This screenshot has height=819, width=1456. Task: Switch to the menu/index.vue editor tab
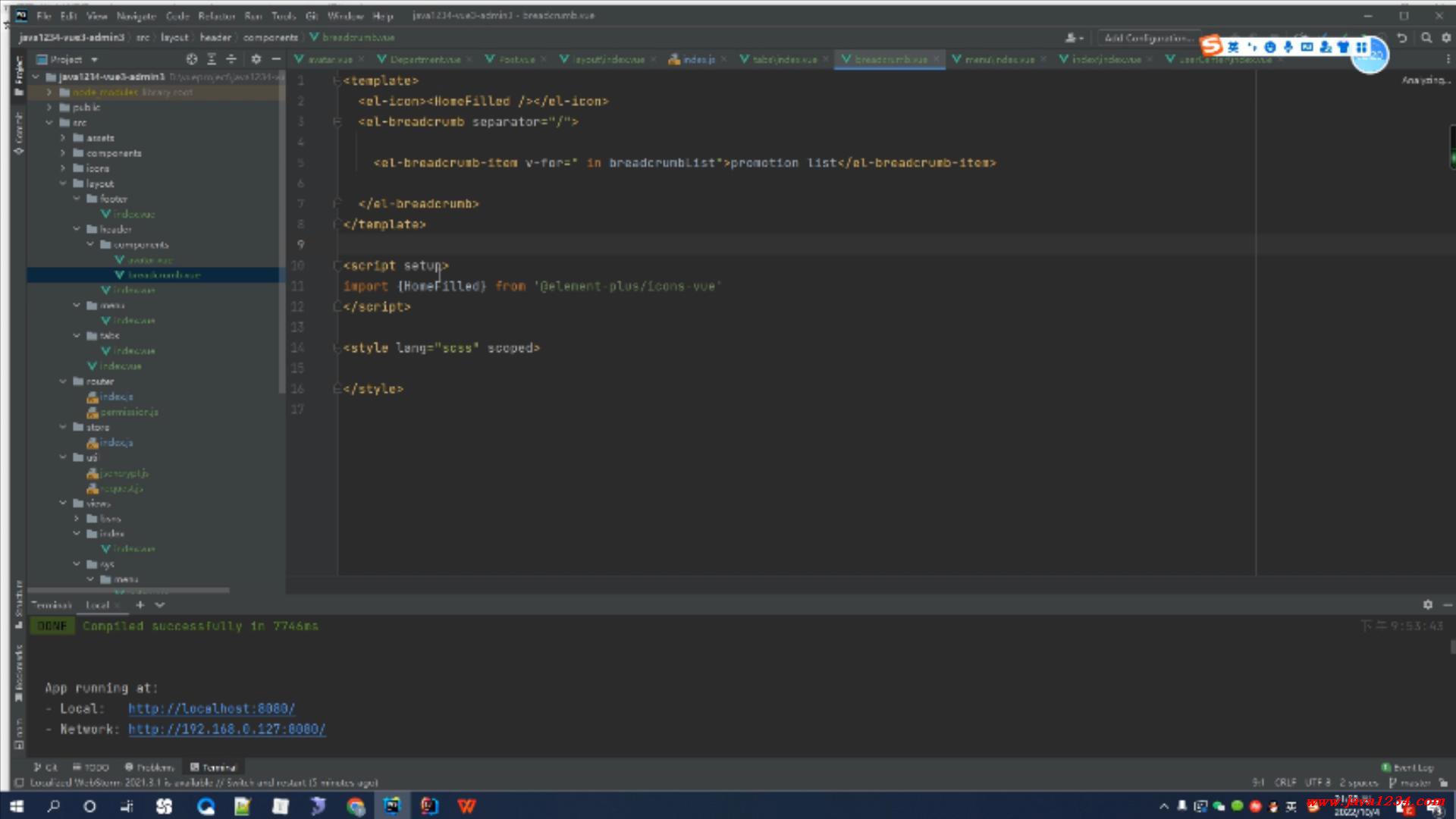[999, 59]
